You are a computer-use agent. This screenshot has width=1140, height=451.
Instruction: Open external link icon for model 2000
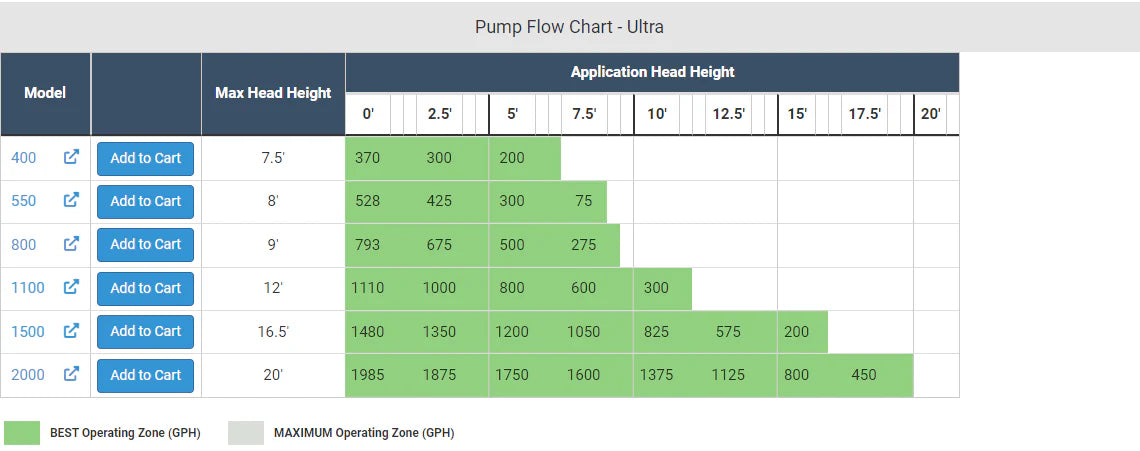[71, 374]
